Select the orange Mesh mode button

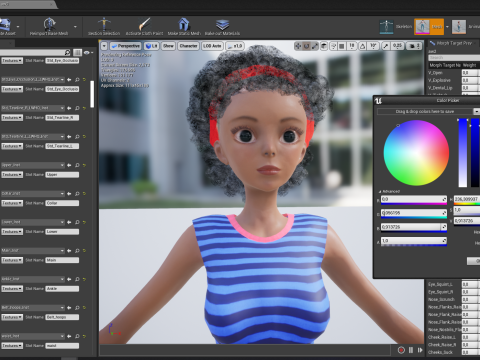(429, 27)
